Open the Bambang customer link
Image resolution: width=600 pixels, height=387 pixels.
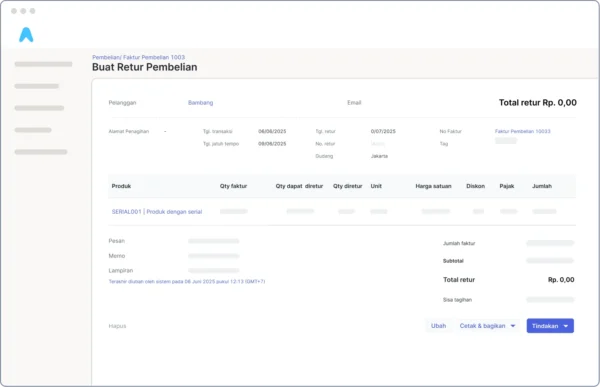pos(201,103)
